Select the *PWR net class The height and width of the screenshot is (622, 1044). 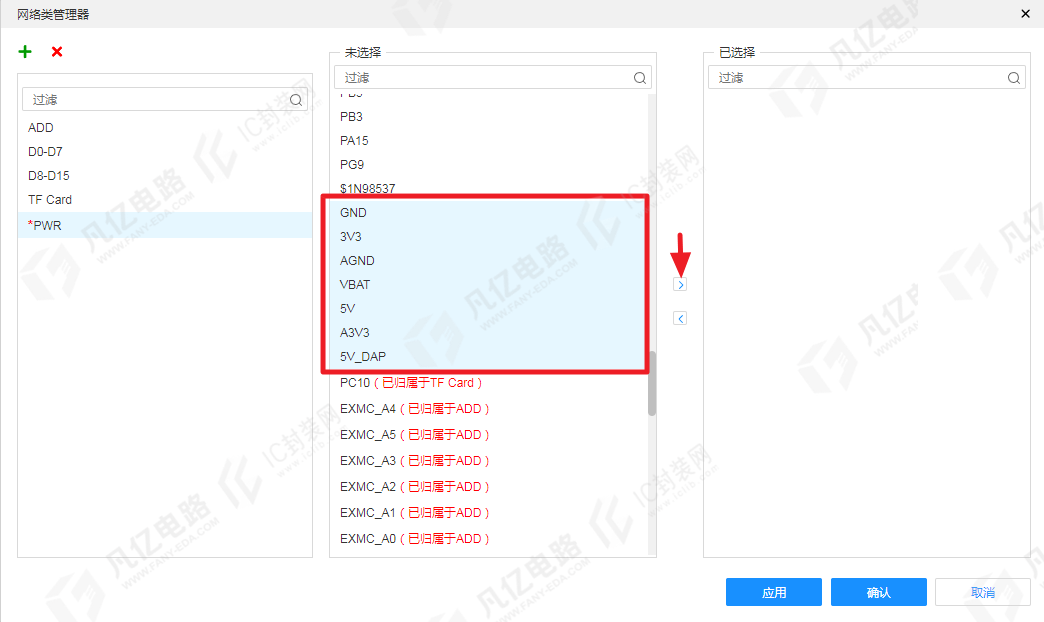tap(165, 225)
